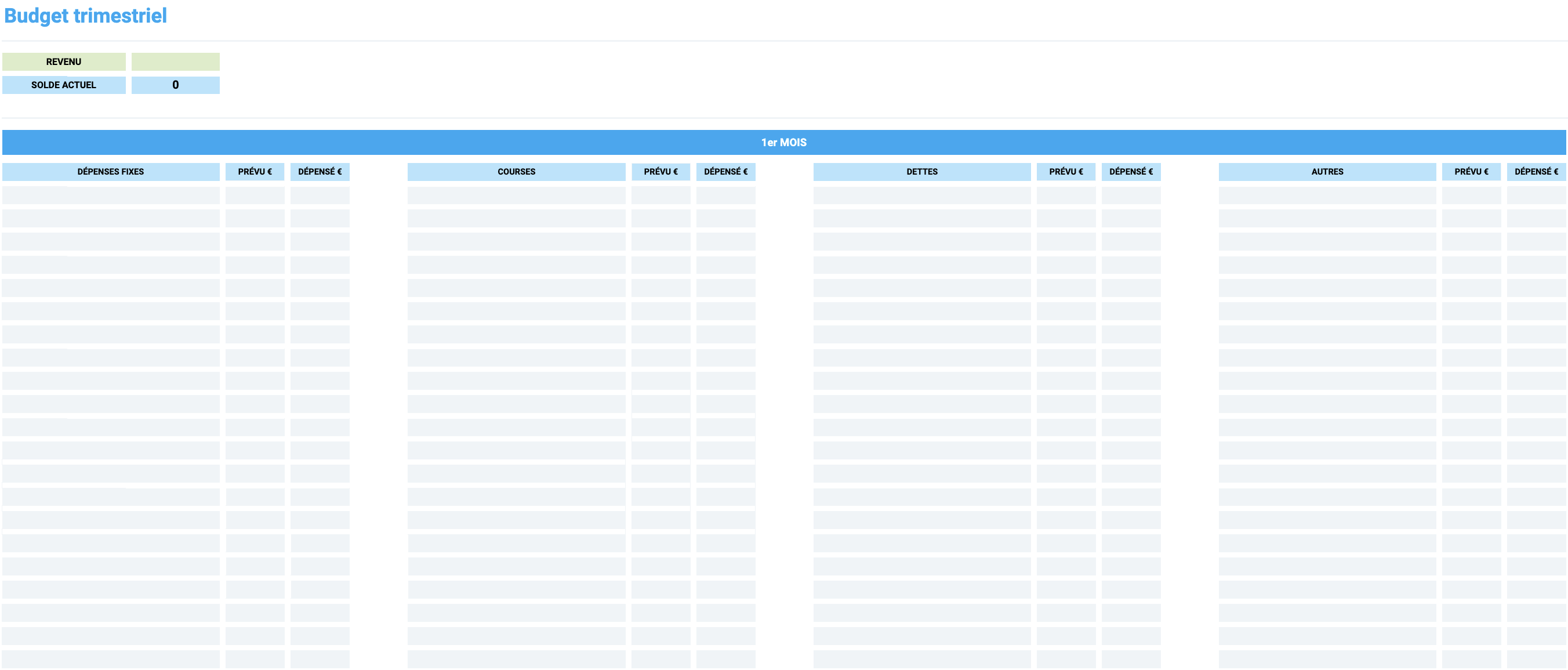Click the DÉPENSES FIXES column header

tap(111, 172)
